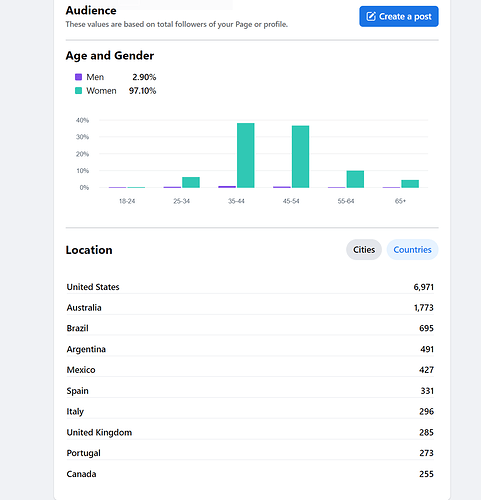This screenshot has width=481, height=500.
Task: Click the Women 35-44 bar in chart
Action: (246, 155)
